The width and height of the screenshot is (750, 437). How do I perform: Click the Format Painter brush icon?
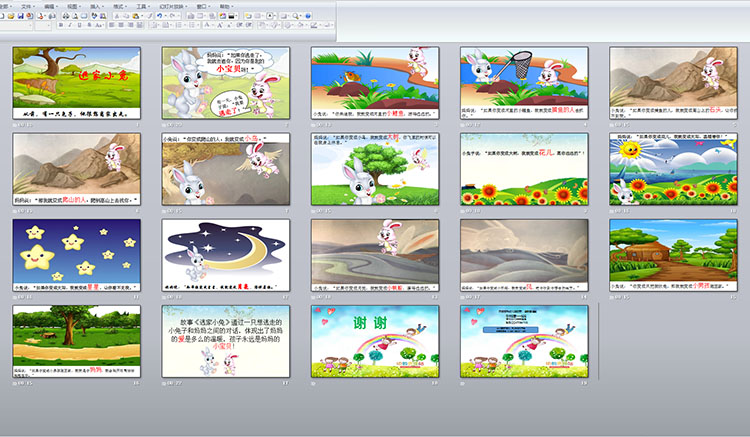tap(150, 16)
